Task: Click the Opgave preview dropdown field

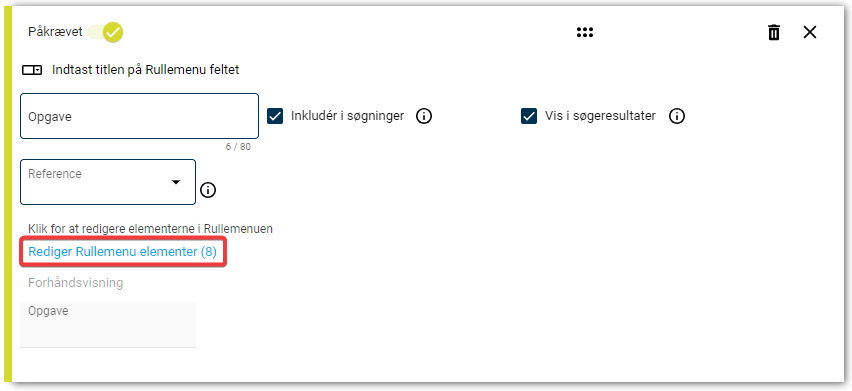Action: pos(108,324)
